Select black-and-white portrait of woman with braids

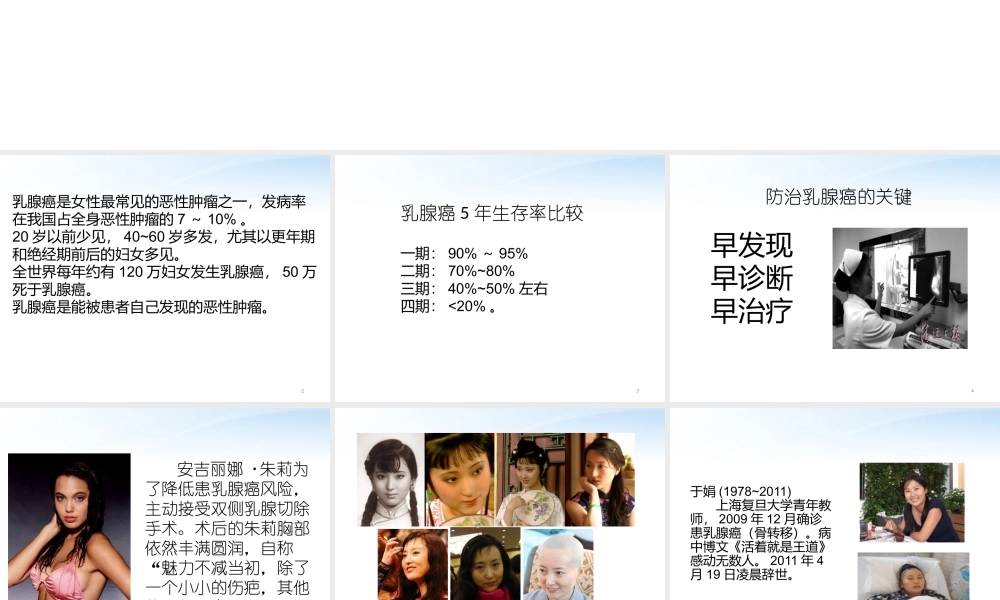pos(390,480)
